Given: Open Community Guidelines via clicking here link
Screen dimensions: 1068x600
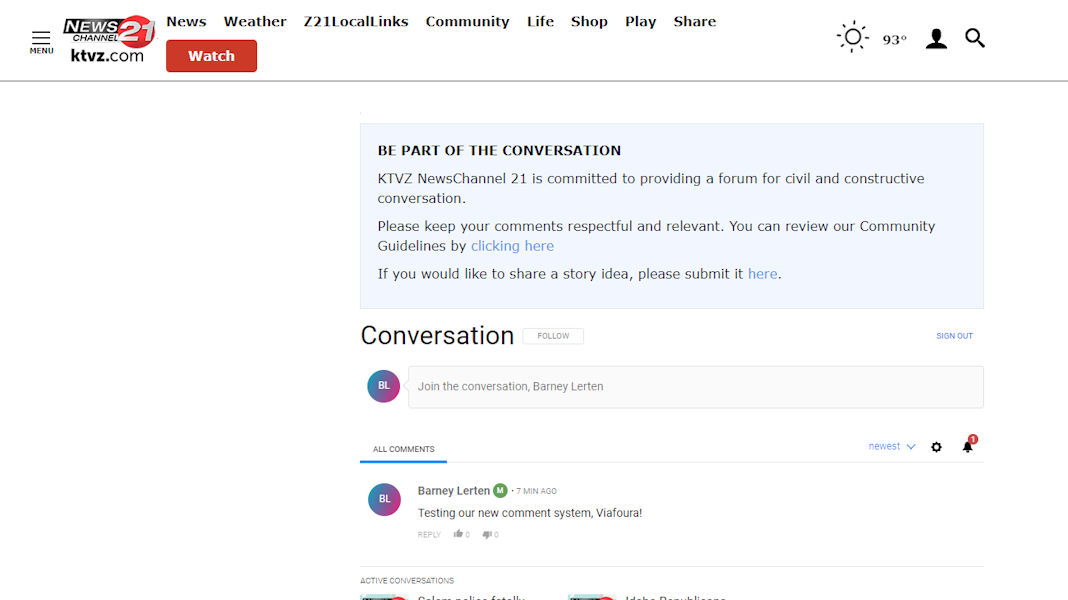Looking at the screenshot, I should tap(512, 246).
